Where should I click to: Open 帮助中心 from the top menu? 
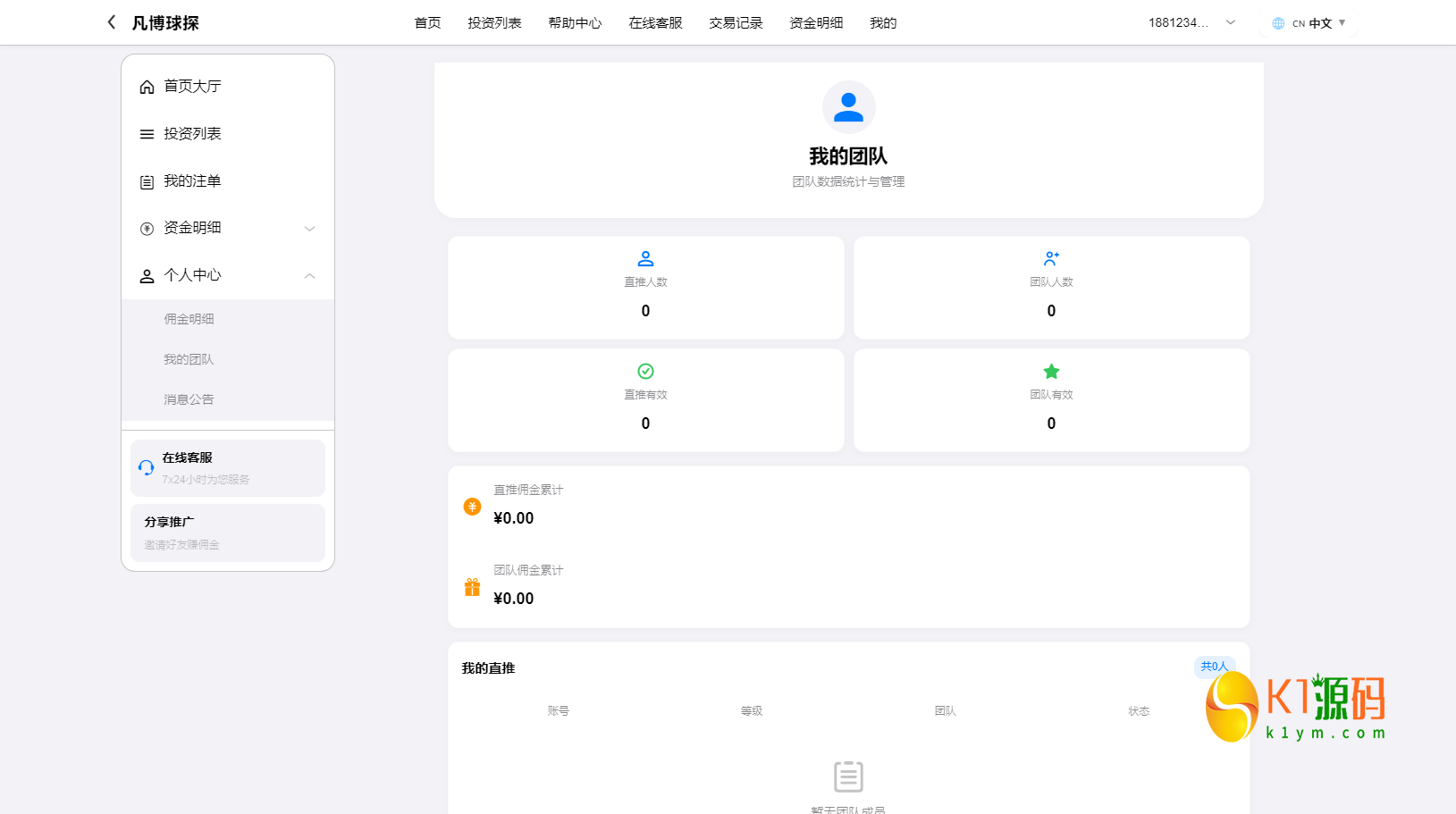tap(575, 22)
